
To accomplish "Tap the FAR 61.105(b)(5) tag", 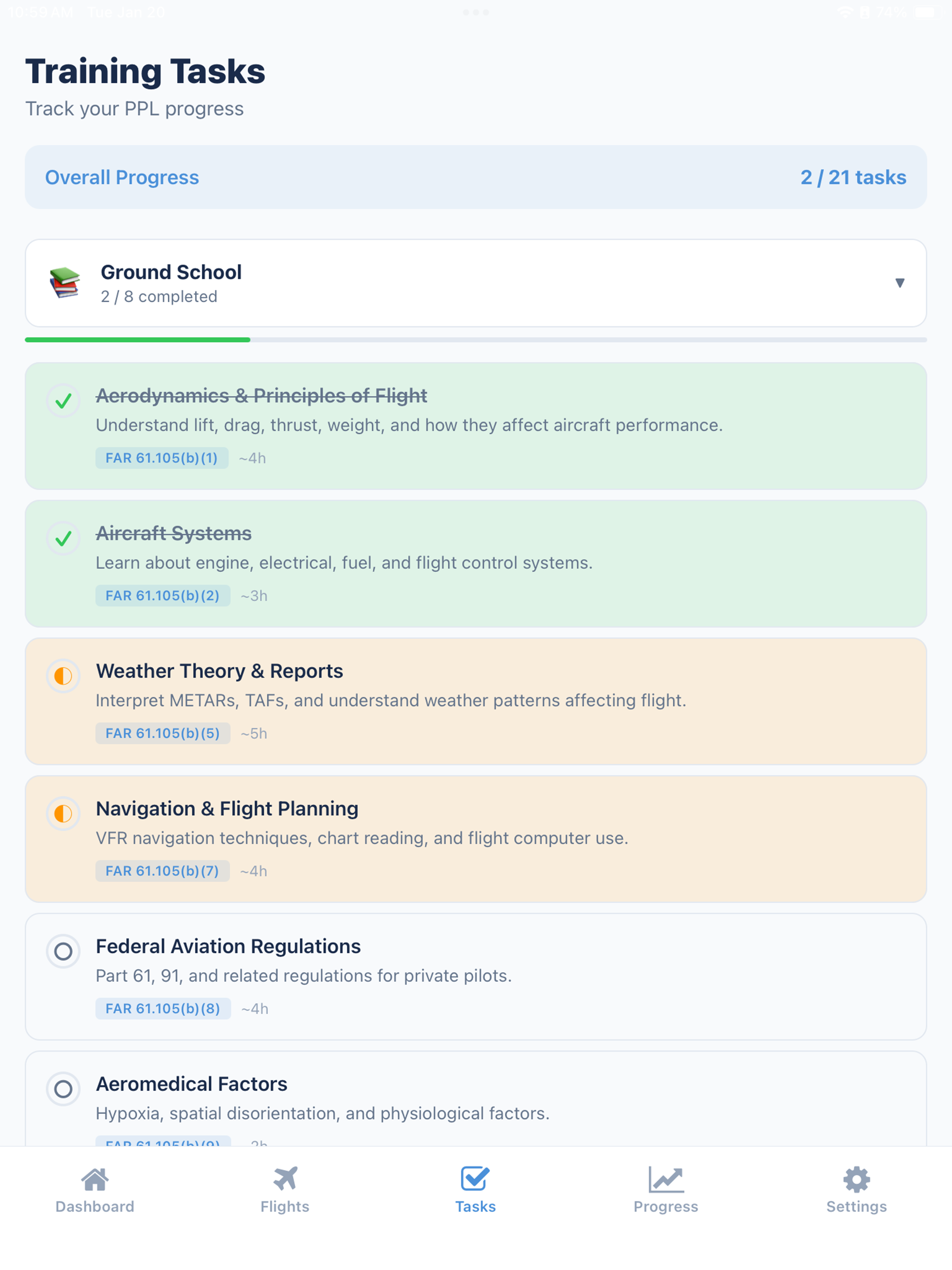I will point(163,734).
